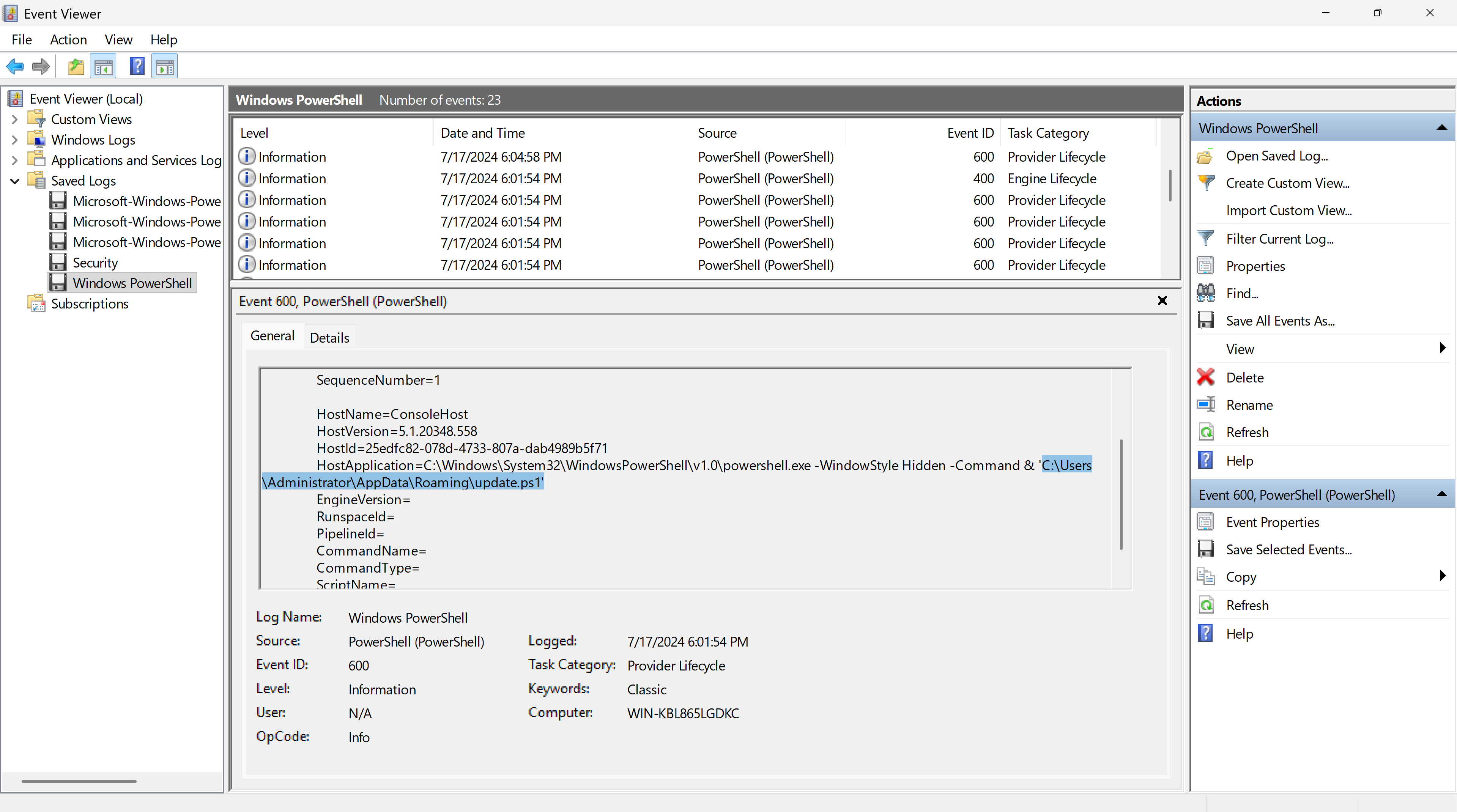Click the red Delete action
1457x812 pixels.
(1244, 377)
